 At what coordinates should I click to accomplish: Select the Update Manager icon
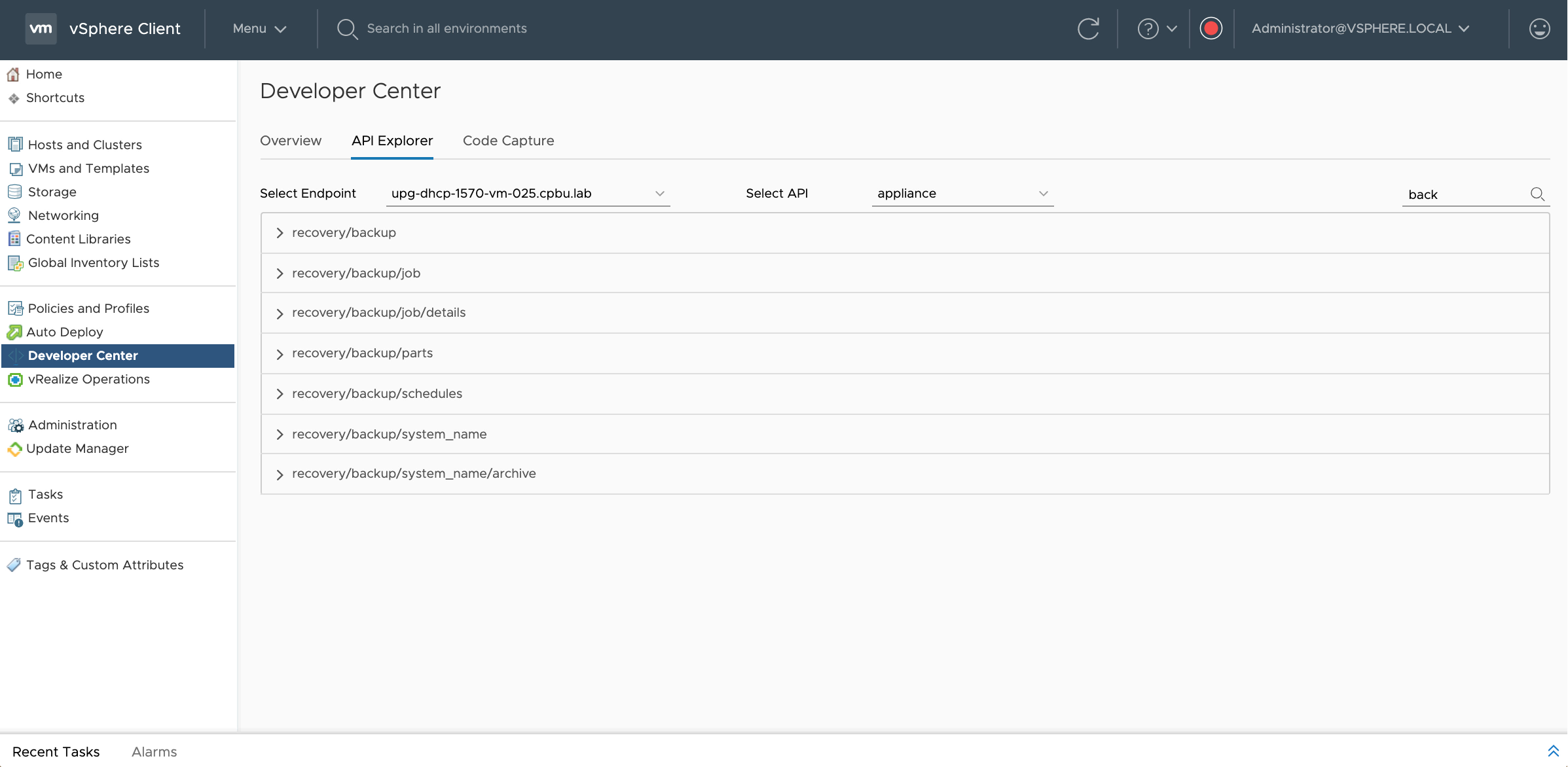[x=14, y=449]
